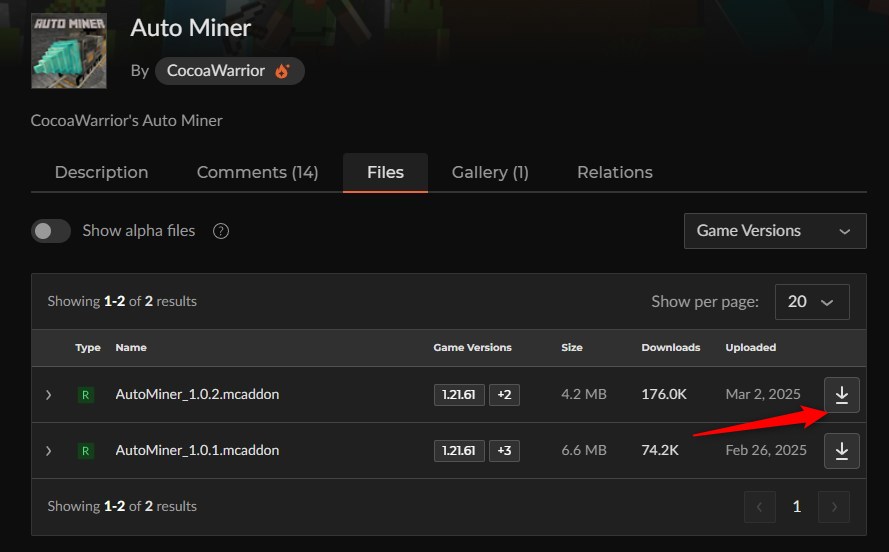Open the Gallery (1) tab

click(x=490, y=172)
